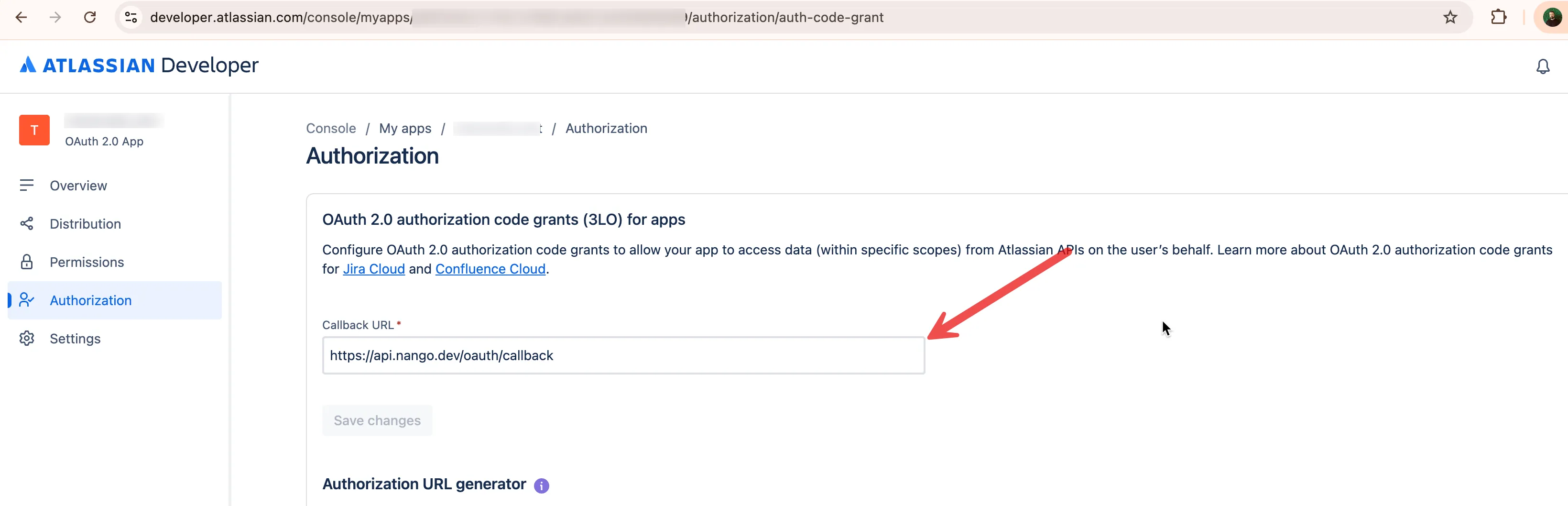1568x506 pixels.
Task: Click the Callback URL label
Action: pos(358,325)
